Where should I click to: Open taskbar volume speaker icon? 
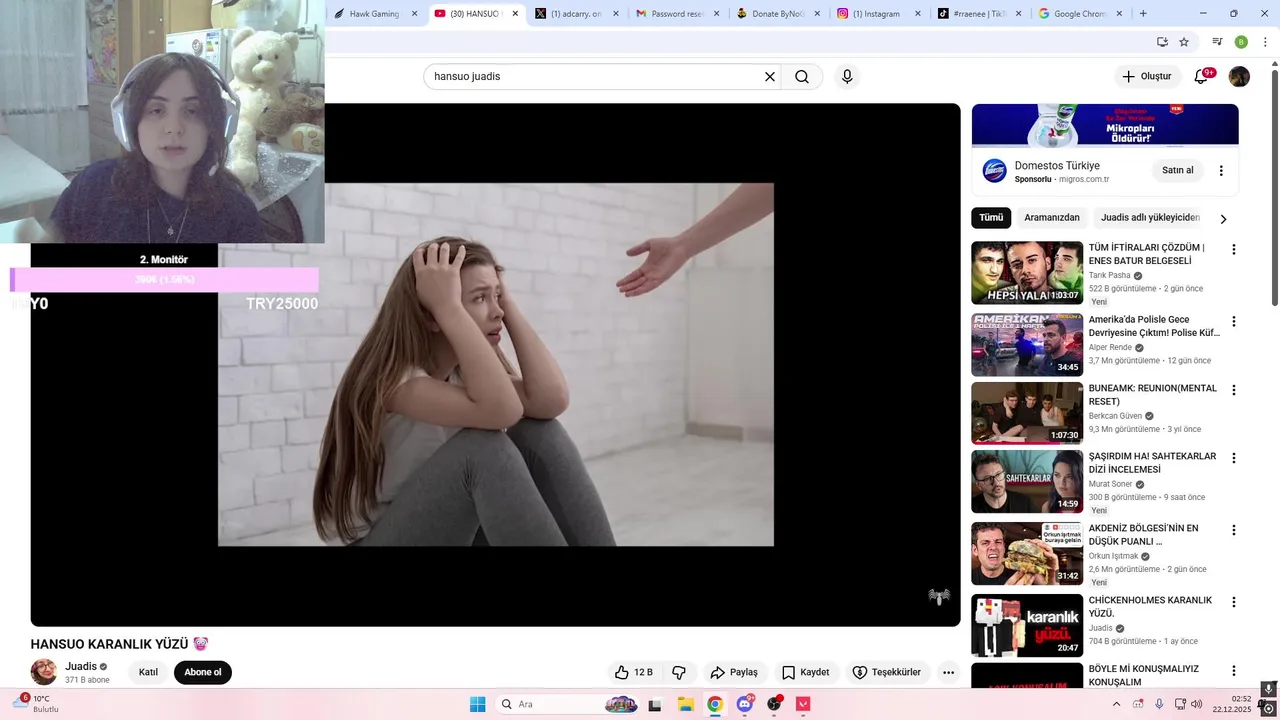pos(1196,704)
